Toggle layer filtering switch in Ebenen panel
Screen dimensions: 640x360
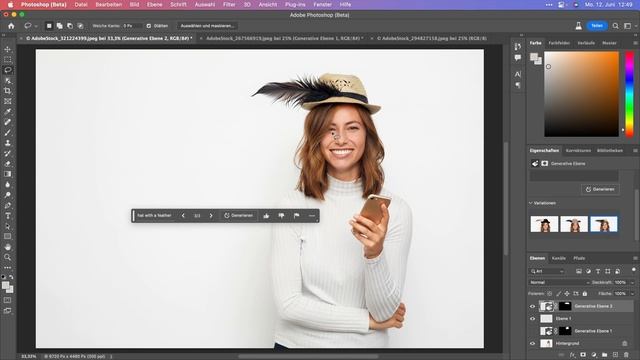tap(633, 270)
